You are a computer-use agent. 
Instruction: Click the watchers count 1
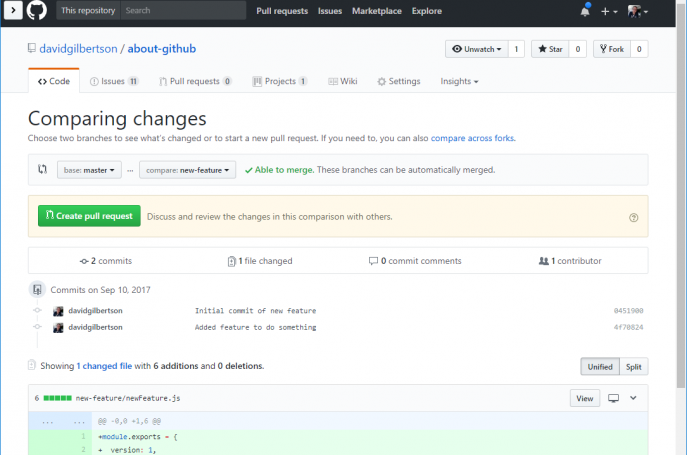[x=516, y=49]
